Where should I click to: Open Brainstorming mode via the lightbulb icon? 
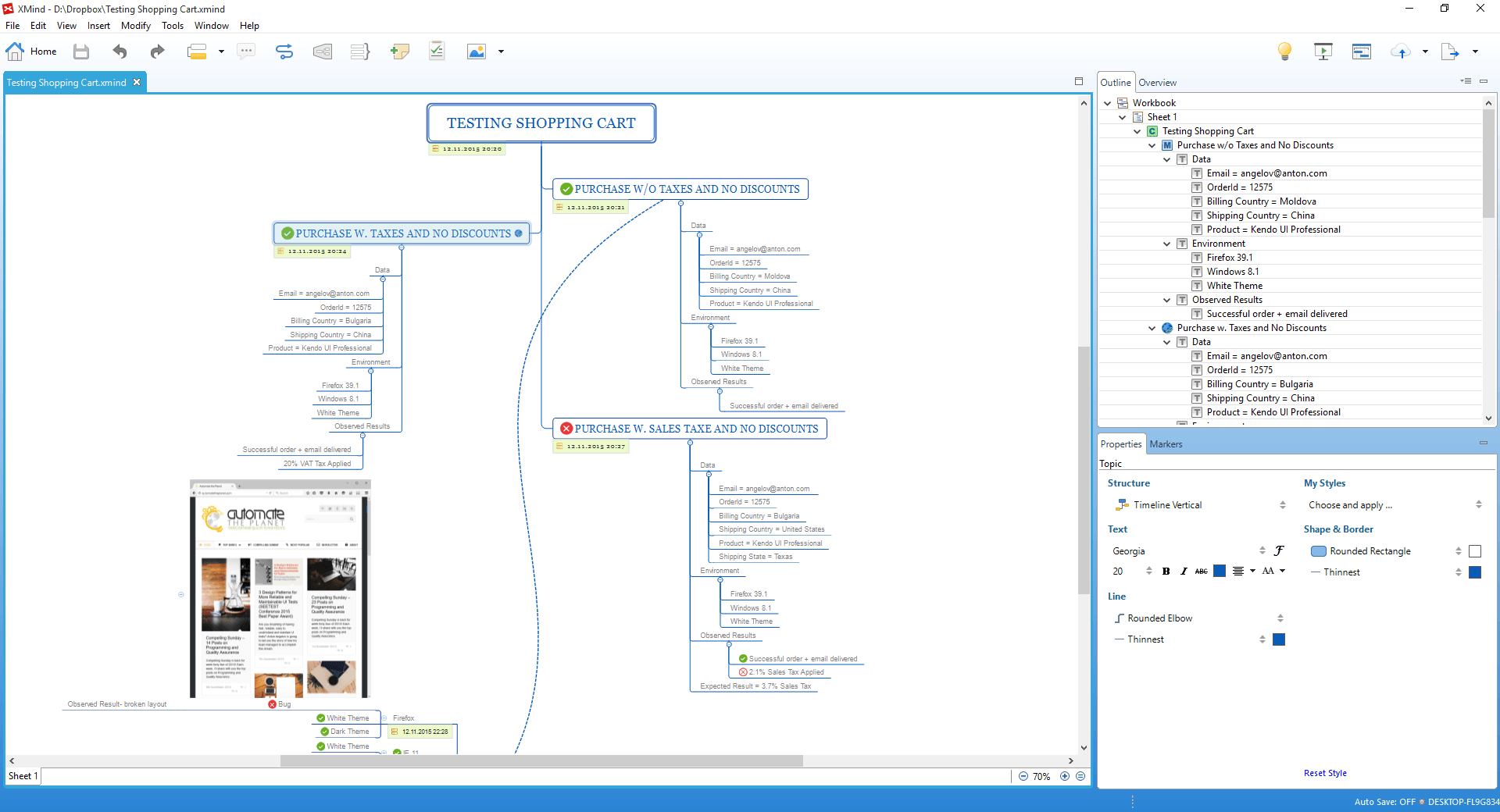(1284, 52)
